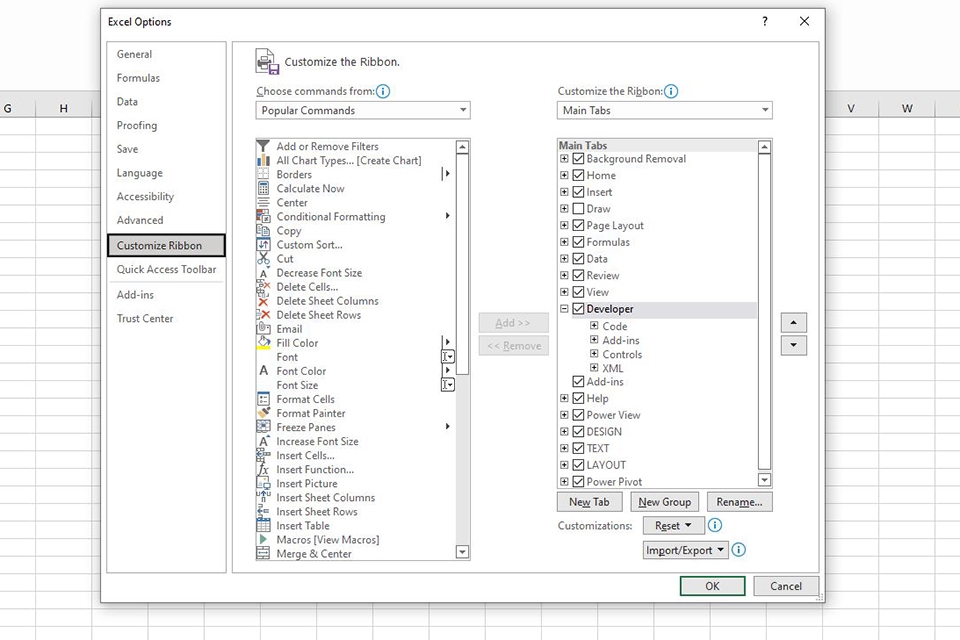Image resolution: width=960 pixels, height=640 pixels.
Task: Confirm with the OK button
Action: tap(713, 586)
